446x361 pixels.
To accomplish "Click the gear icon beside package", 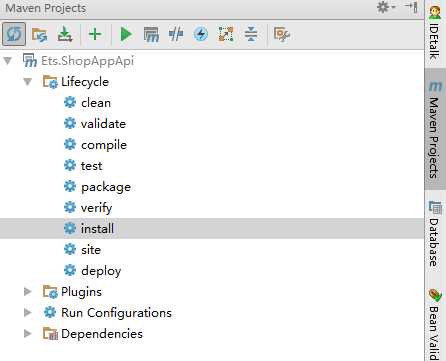I will [70, 186].
